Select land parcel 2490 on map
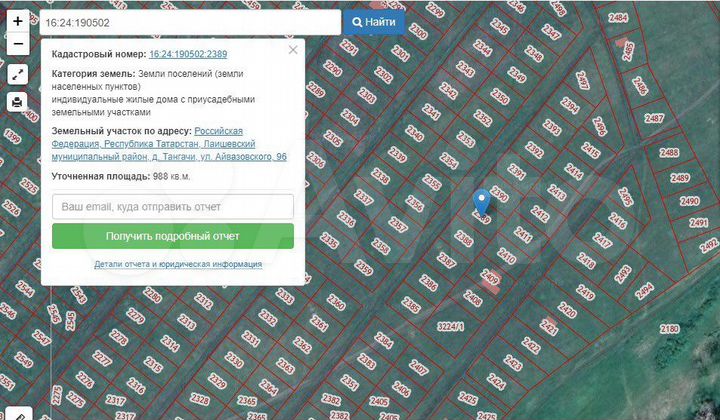Screen dimensions: 720x420 (689, 201)
